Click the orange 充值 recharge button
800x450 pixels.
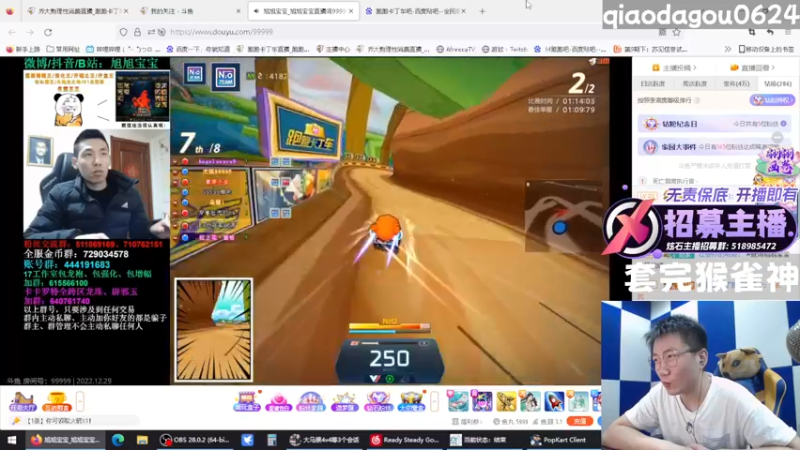coord(580,421)
